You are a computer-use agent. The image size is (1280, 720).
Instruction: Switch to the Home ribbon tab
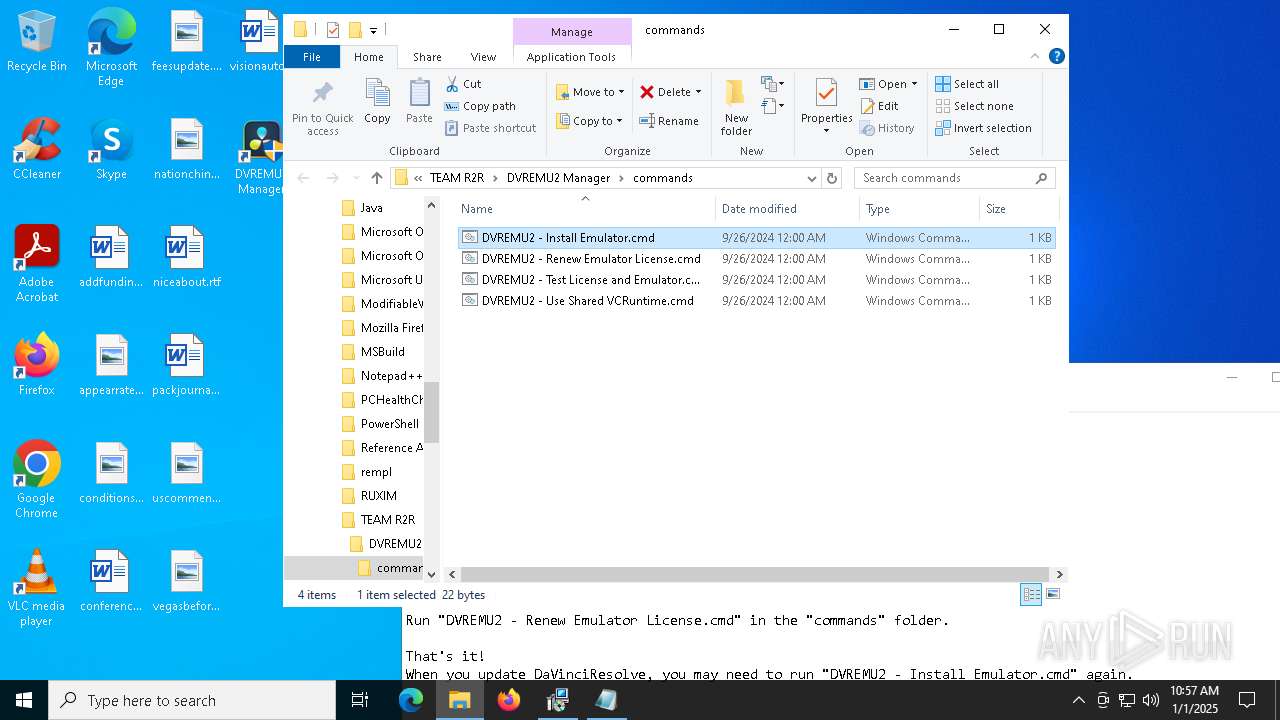pyautogui.click(x=368, y=57)
